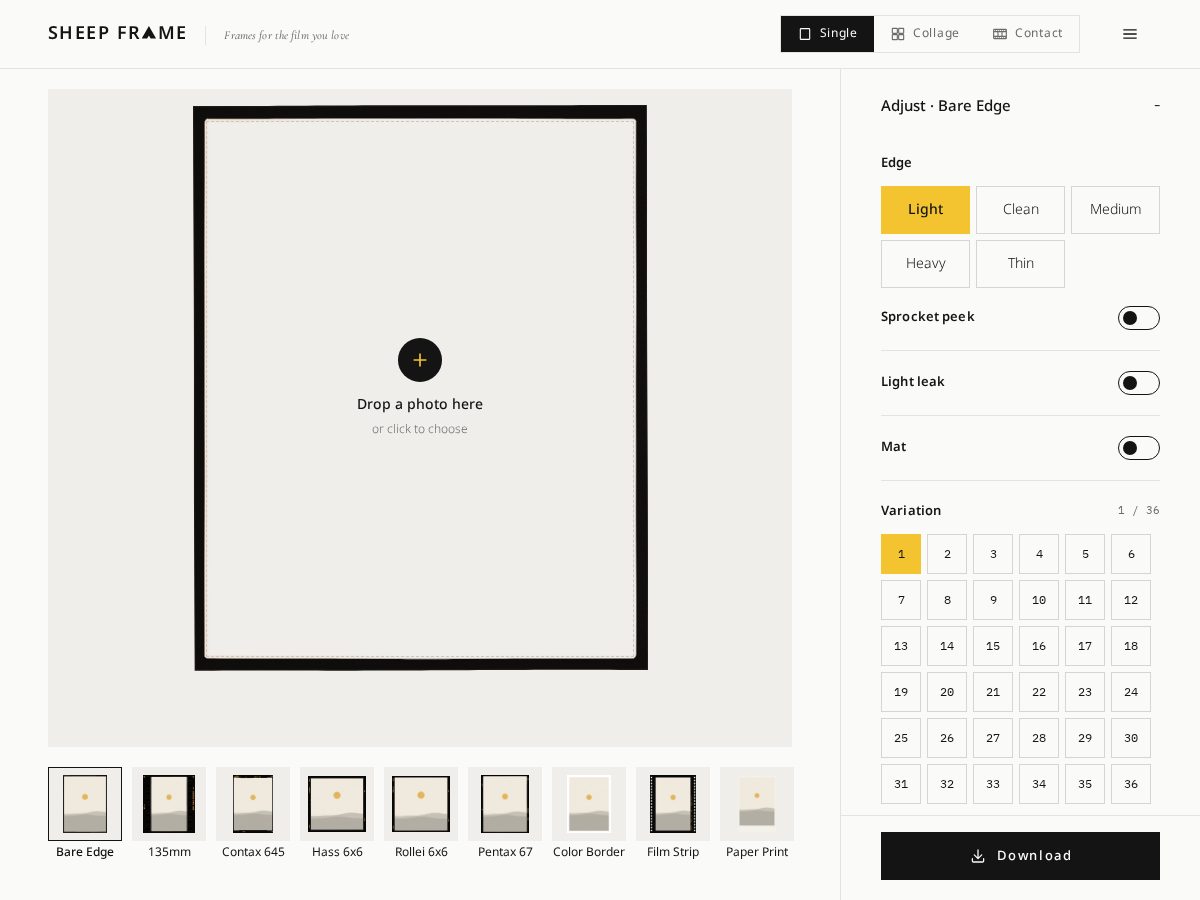Select the Light edge option
The width and height of the screenshot is (1200, 900).
pyautogui.click(x=925, y=210)
